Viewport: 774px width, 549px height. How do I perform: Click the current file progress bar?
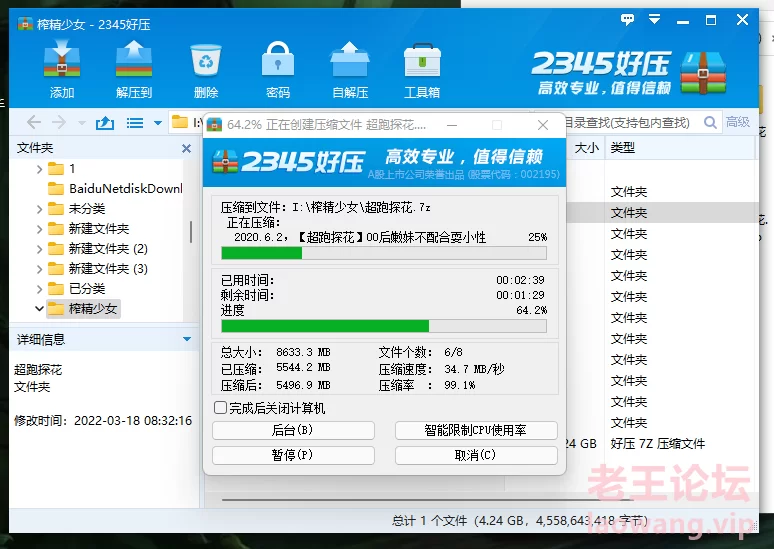384,253
